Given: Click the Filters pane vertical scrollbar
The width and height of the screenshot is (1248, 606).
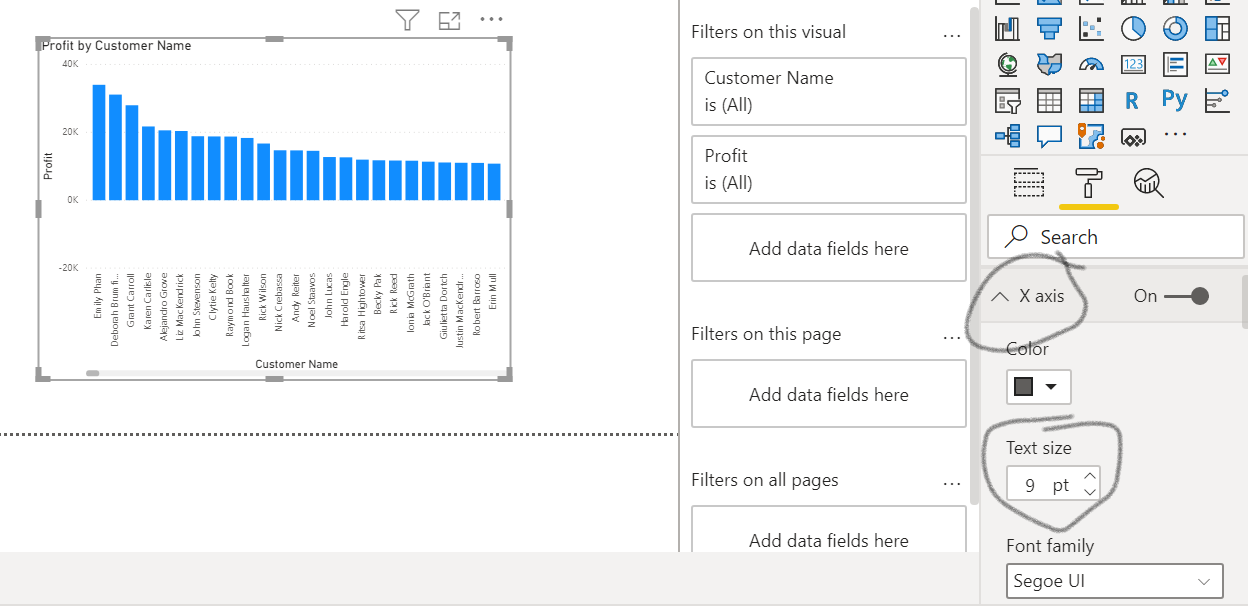Looking at the screenshot, I should (x=975, y=255).
